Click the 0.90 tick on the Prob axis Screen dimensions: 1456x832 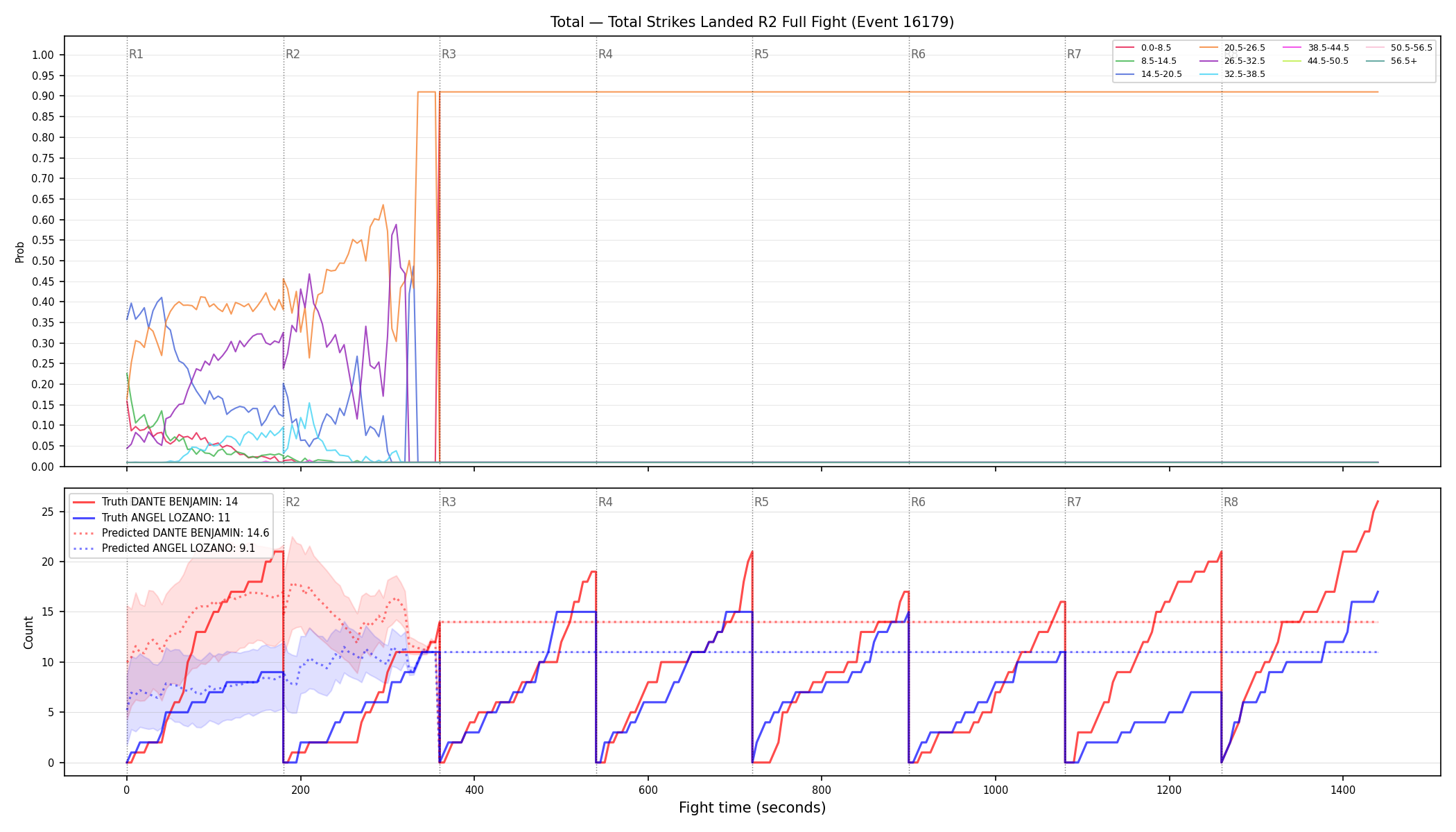pyautogui.click(x=42, y=96)
